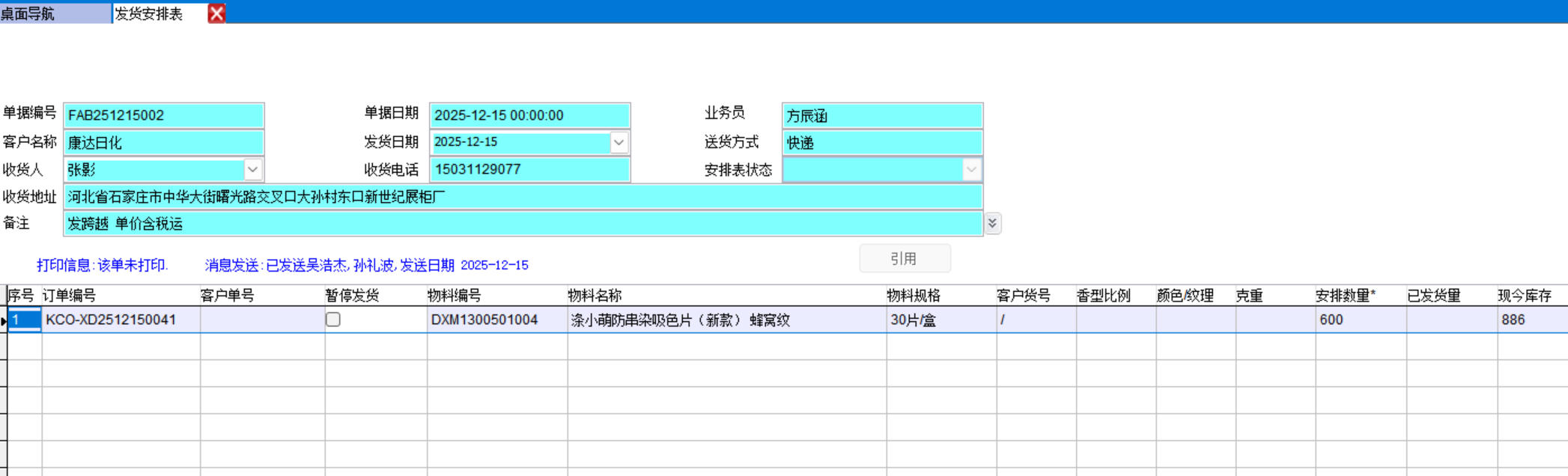This screenshot has width=1568, height=476.
Task: Click the 收货地址 text field
Action: click(x=522, y=197)
